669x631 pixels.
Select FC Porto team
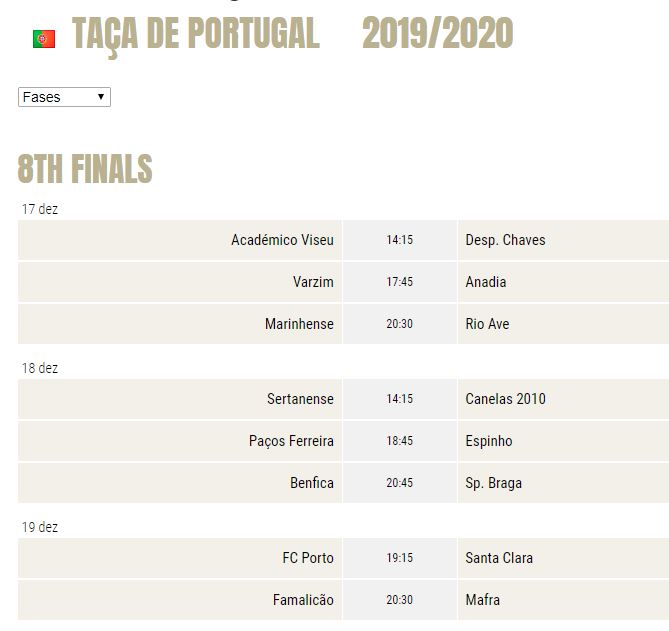pyautogui.click(x=308, y=558)
